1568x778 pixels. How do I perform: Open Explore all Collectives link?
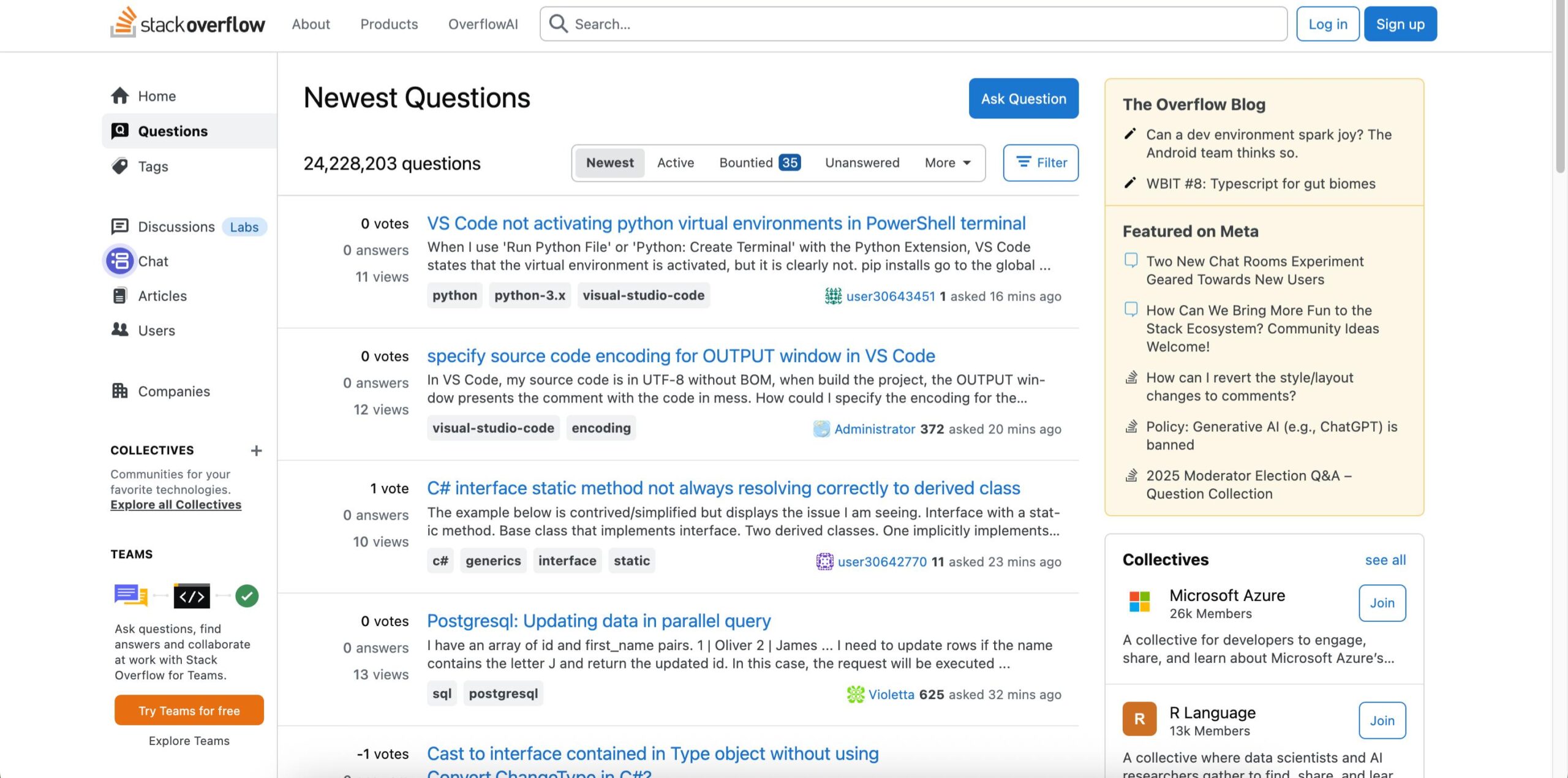point(176,504)
